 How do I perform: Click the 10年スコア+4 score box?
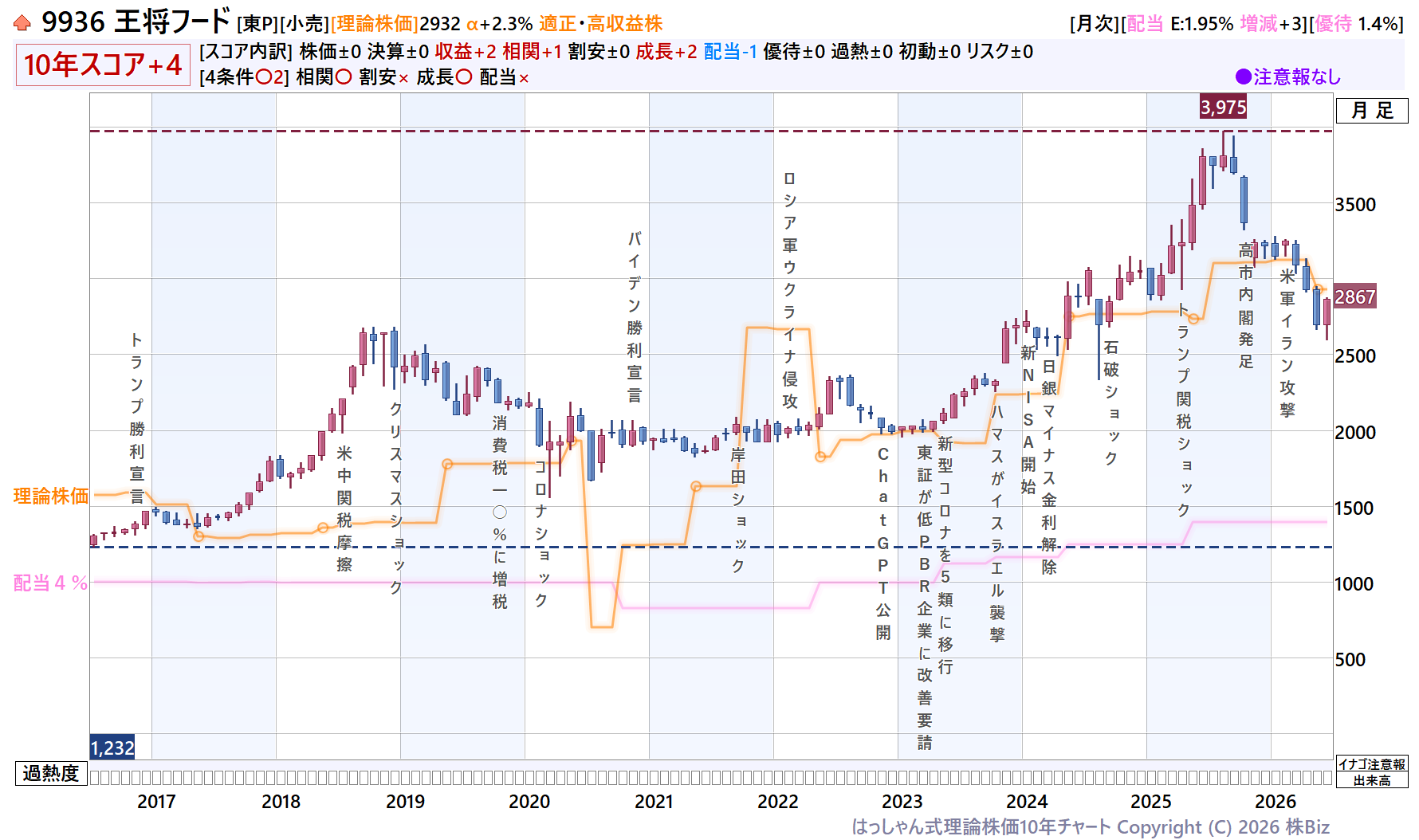pyautogui.click(x=103, y=65)
